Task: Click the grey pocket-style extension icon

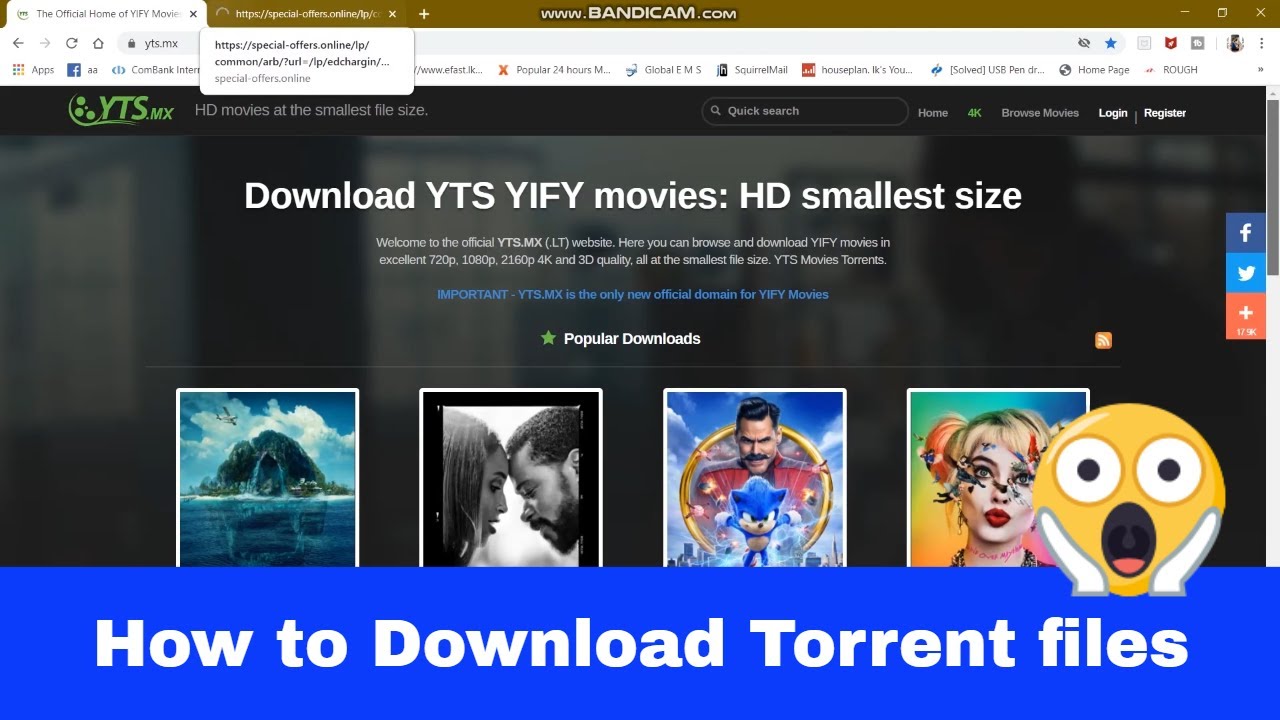Action: tap(1144, 43)
